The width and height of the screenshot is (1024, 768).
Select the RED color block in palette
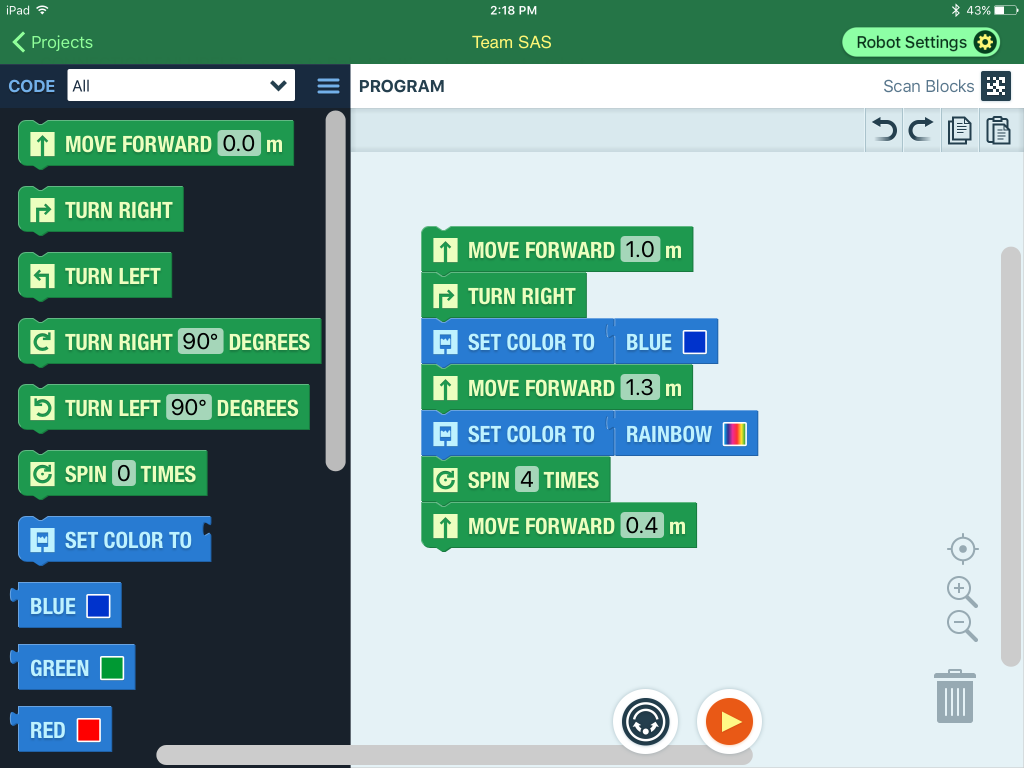tap(64, 730)
